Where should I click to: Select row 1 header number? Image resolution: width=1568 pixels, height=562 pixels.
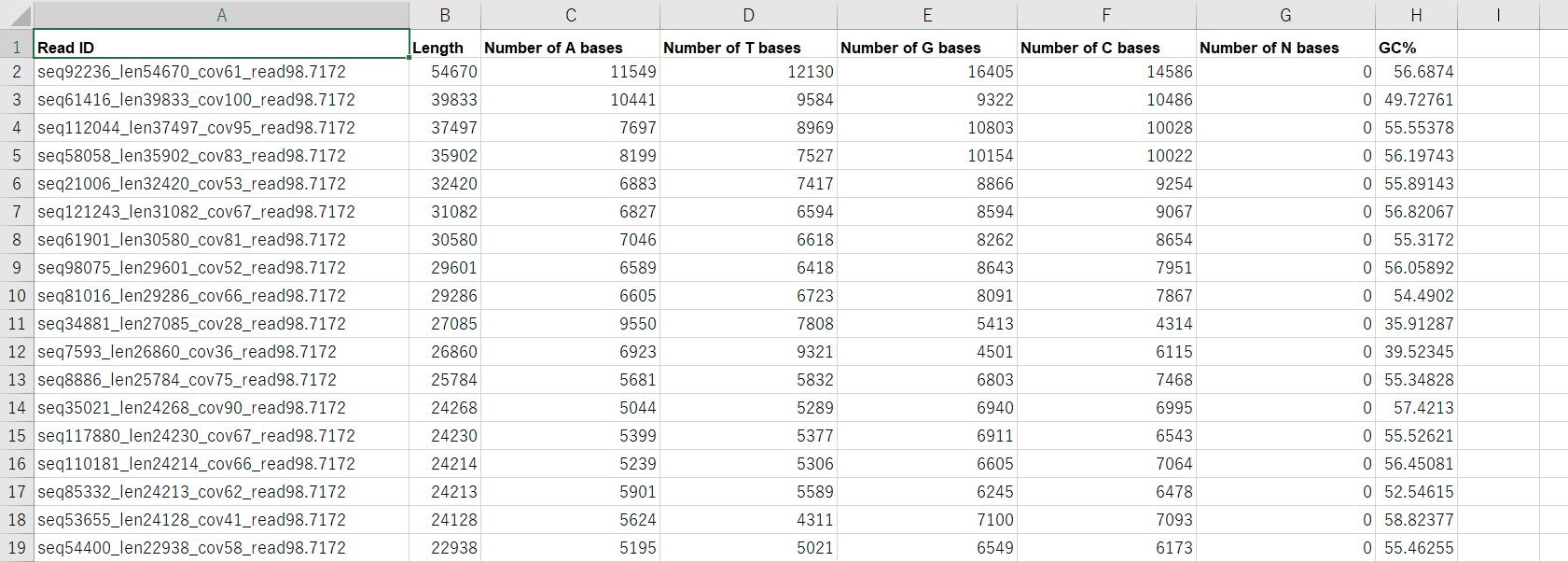(x=17, y=48)
